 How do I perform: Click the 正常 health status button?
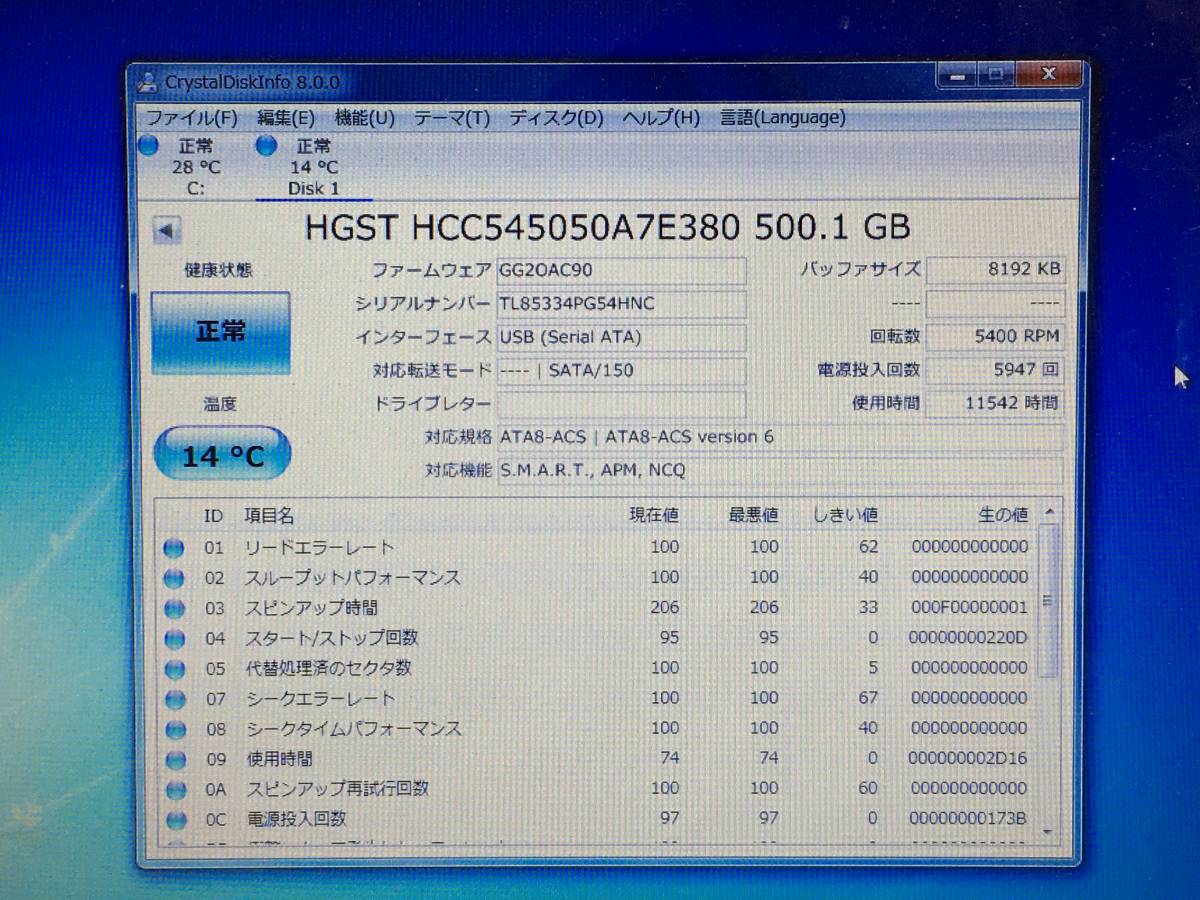[220, 333]
